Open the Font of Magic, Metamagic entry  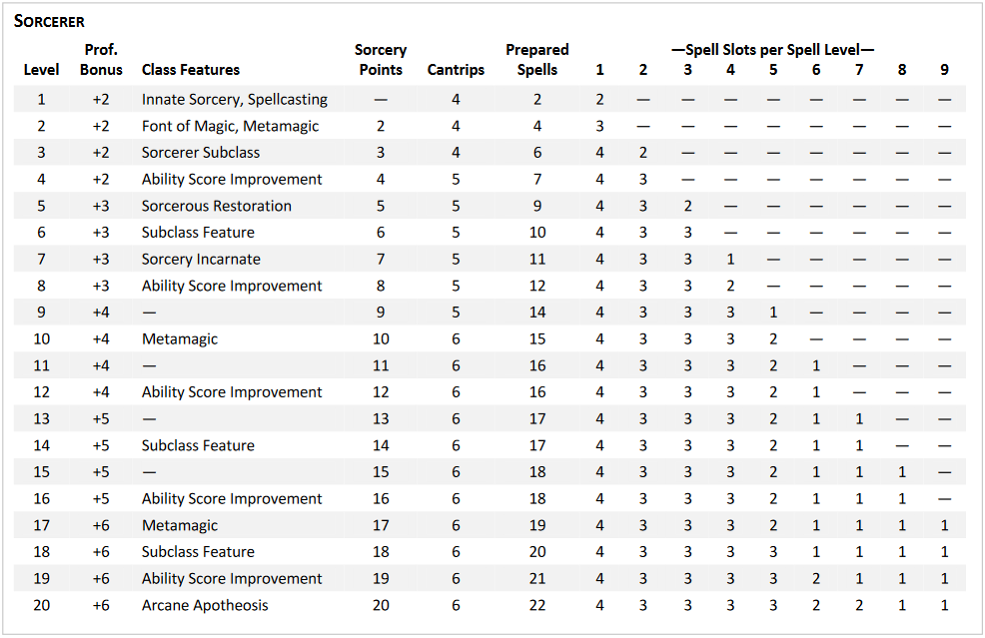(231, 126)
